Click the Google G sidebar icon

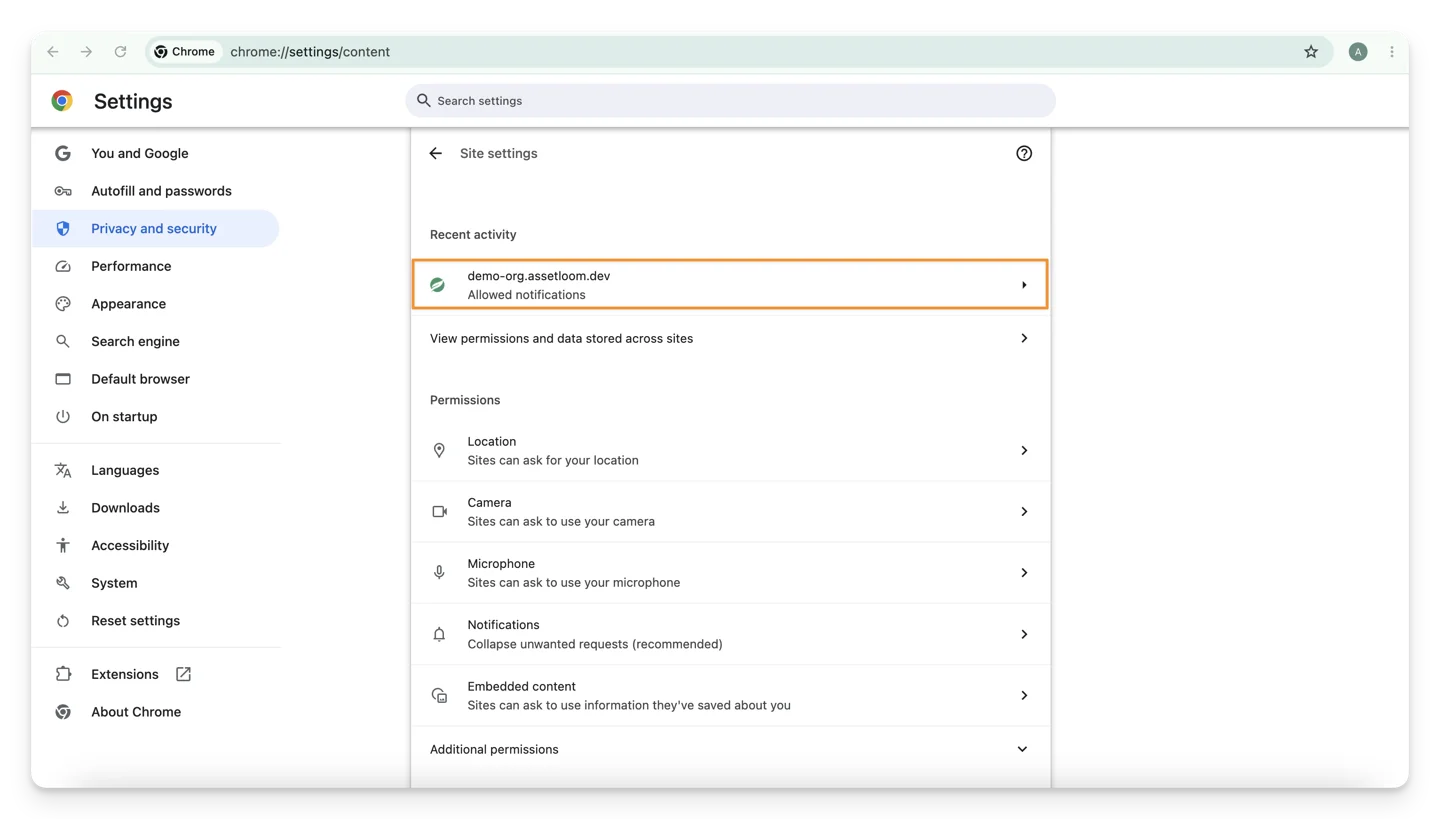tap(63, 153)
